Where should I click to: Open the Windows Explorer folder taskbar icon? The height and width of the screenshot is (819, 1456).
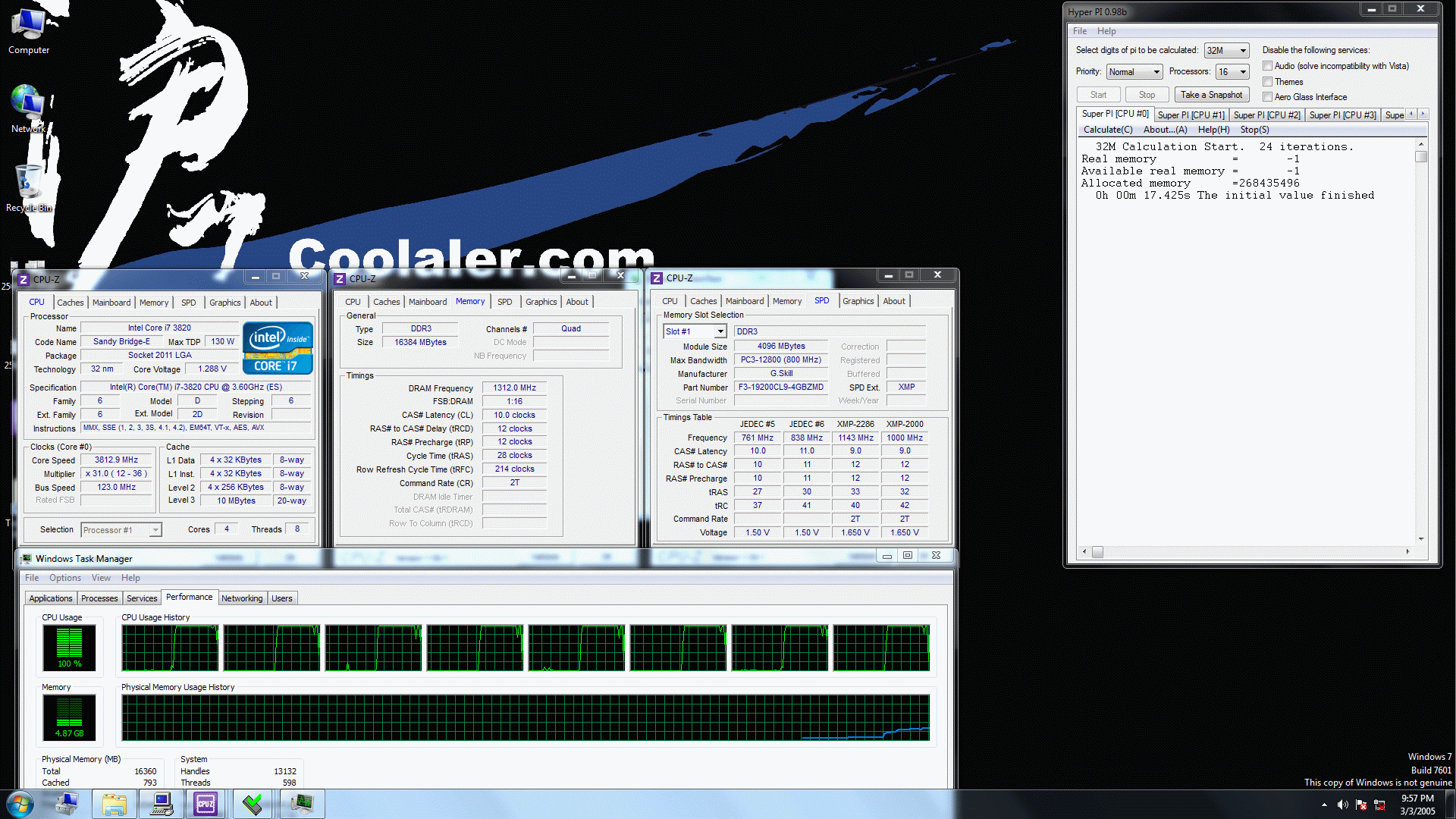coord(115,804)
